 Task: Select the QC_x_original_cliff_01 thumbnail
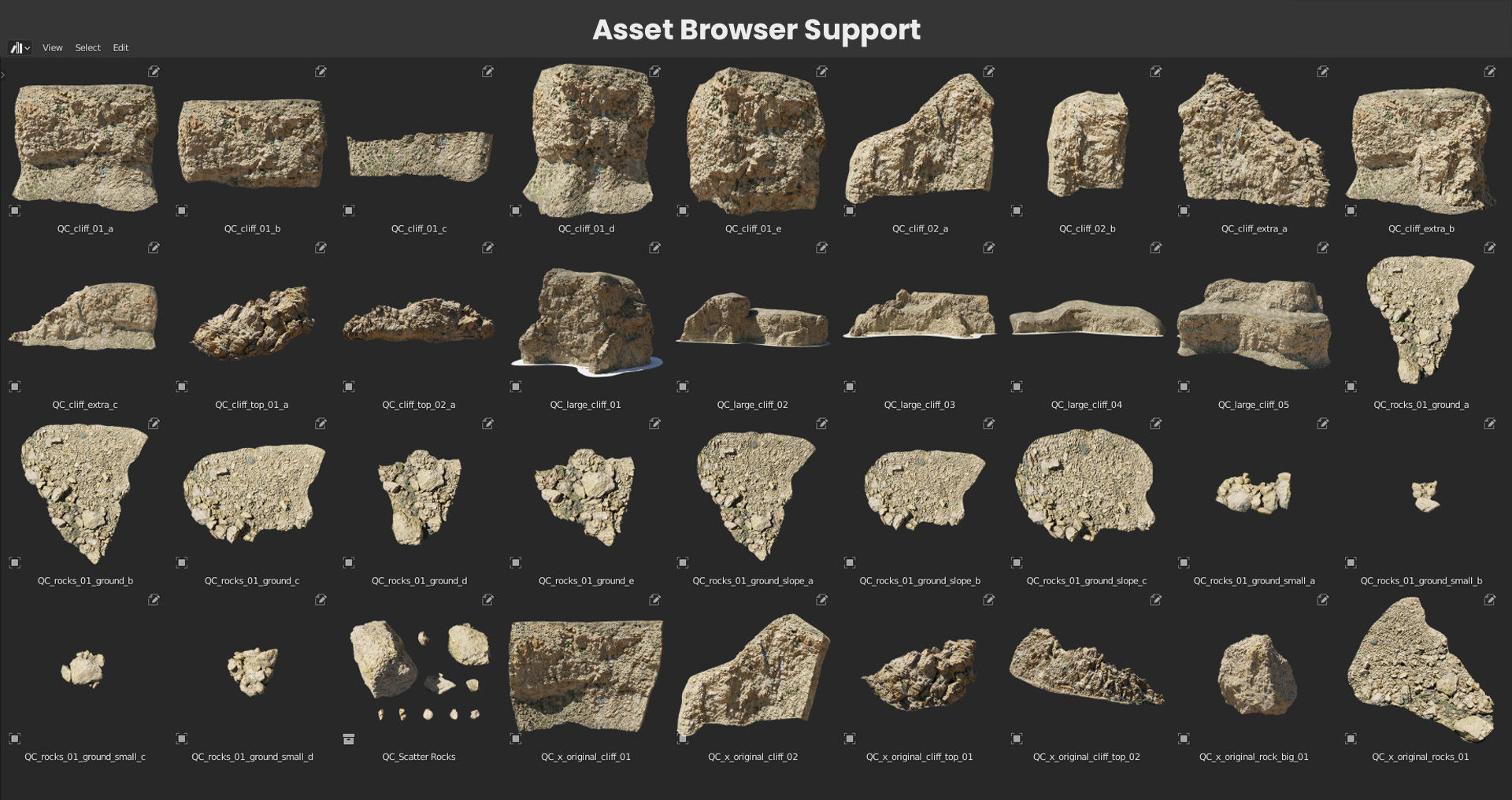(586, 676)
